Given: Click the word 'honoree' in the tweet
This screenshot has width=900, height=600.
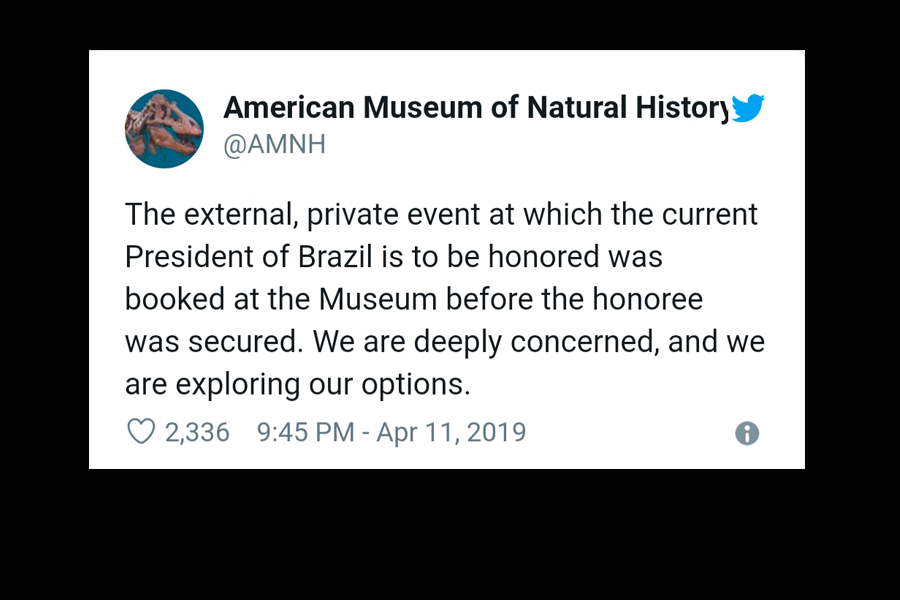Looking at the screenshot, I should coord(647,299).
